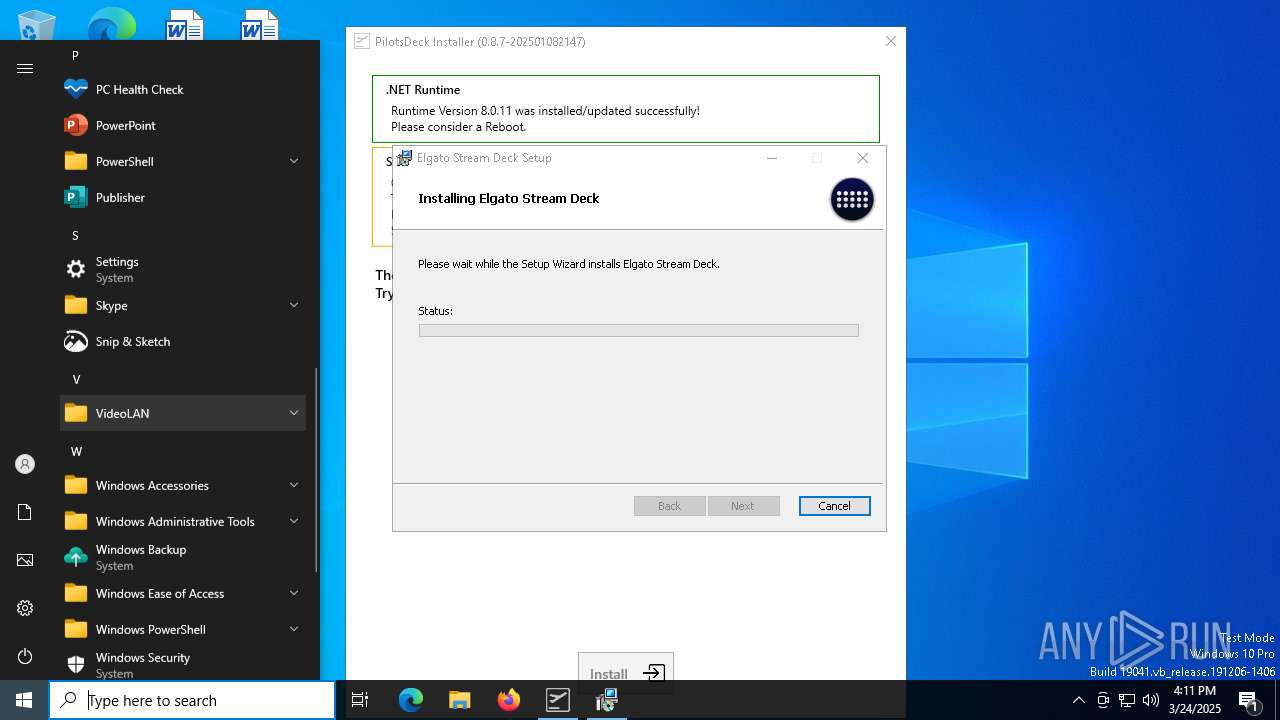
Task: Launch Publisher from Start menu
Action: coord(183,197)
